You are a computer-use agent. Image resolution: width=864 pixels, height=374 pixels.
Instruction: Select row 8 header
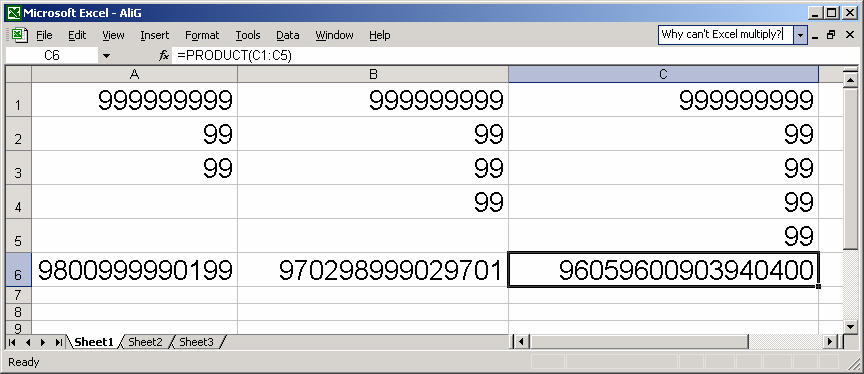tap(19, 312)
